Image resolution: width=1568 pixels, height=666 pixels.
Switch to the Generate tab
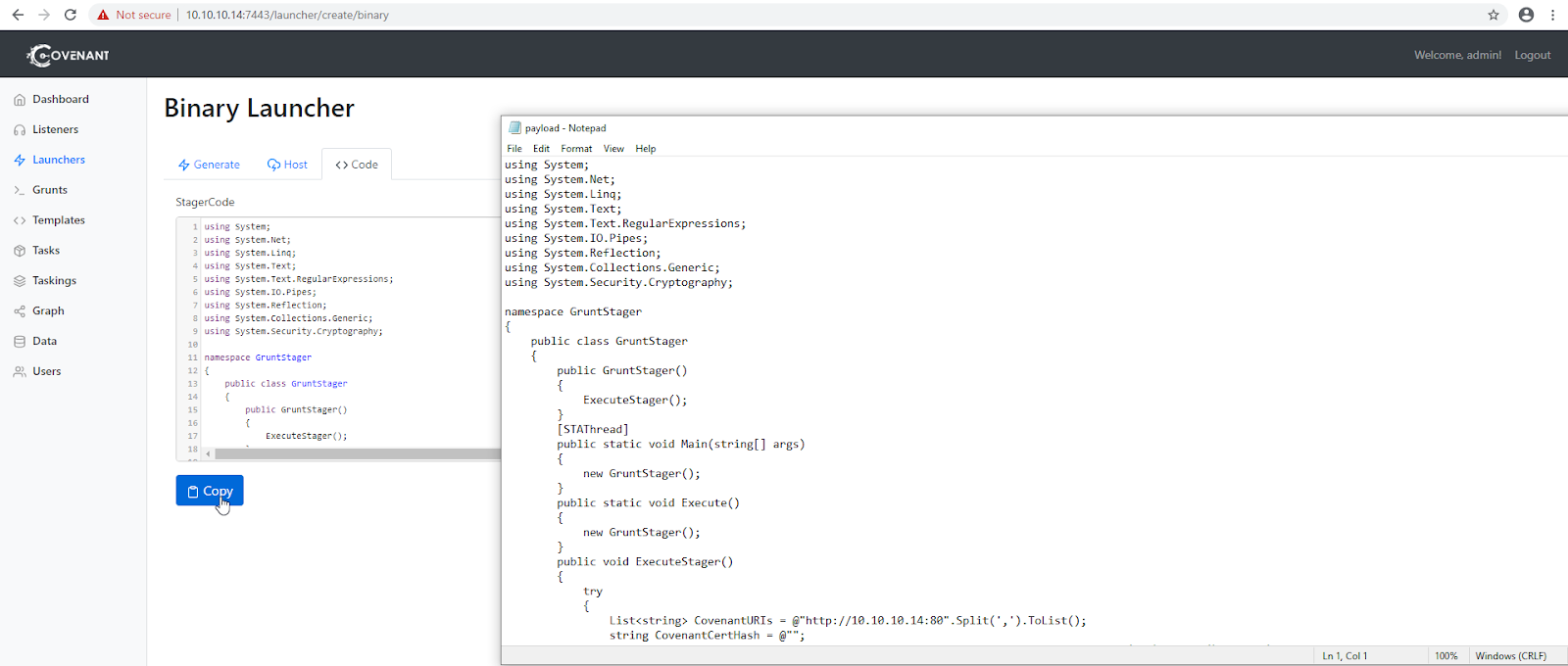[209, 165]
